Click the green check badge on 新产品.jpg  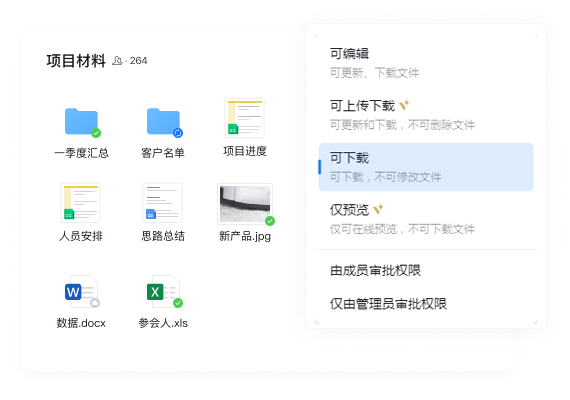click(x=270, y=221)
